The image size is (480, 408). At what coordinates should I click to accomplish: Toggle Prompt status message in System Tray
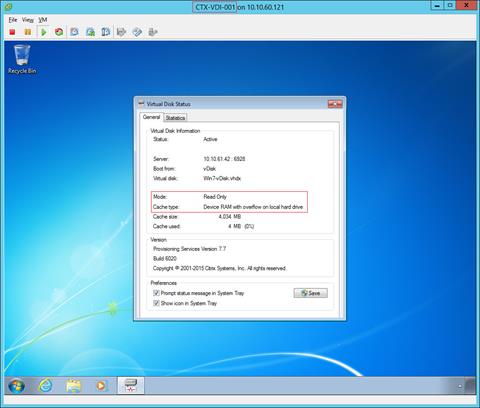pos(156,293)
